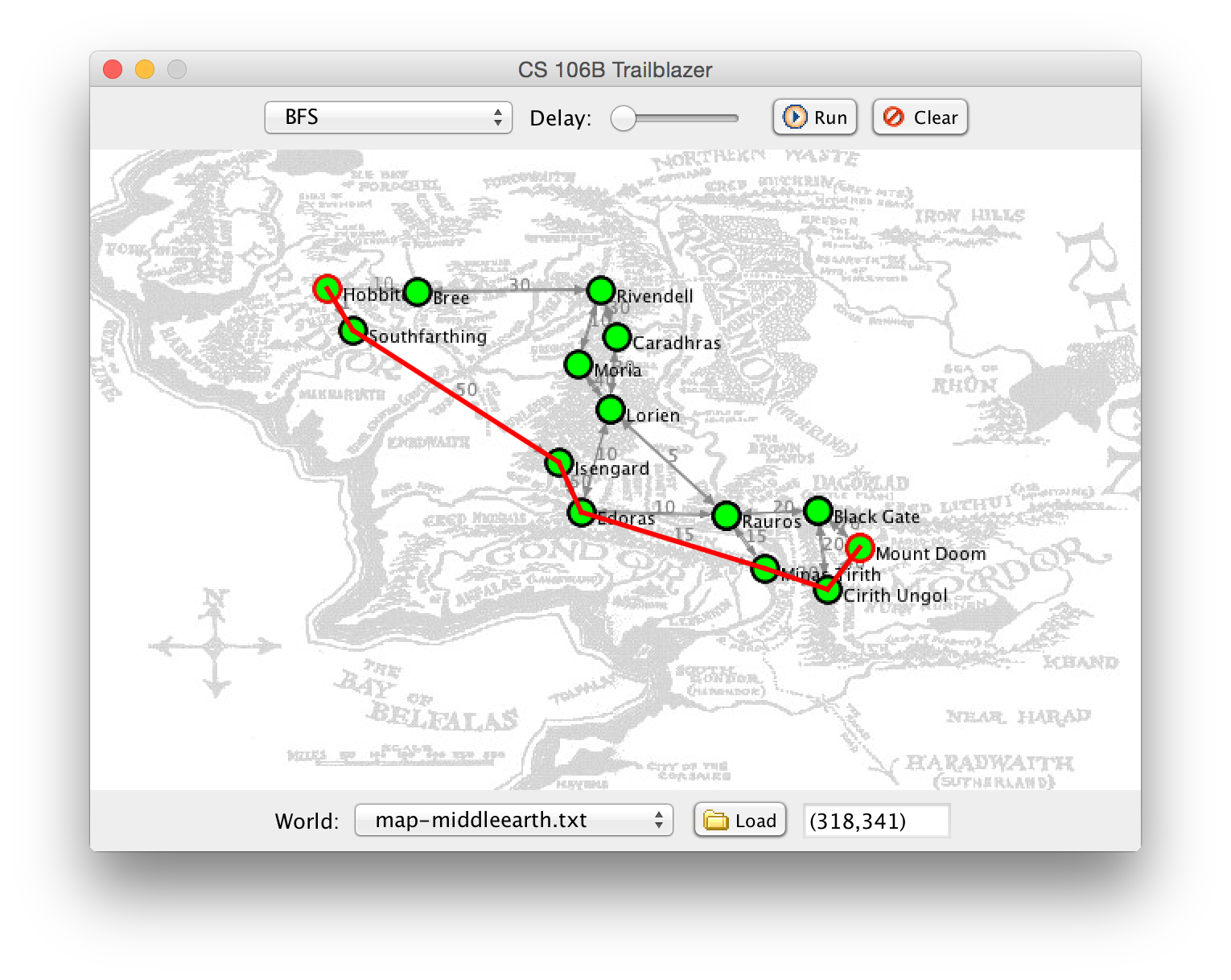Click the Rivendell node on map
1231x980 pixels.
click(600, 290)
